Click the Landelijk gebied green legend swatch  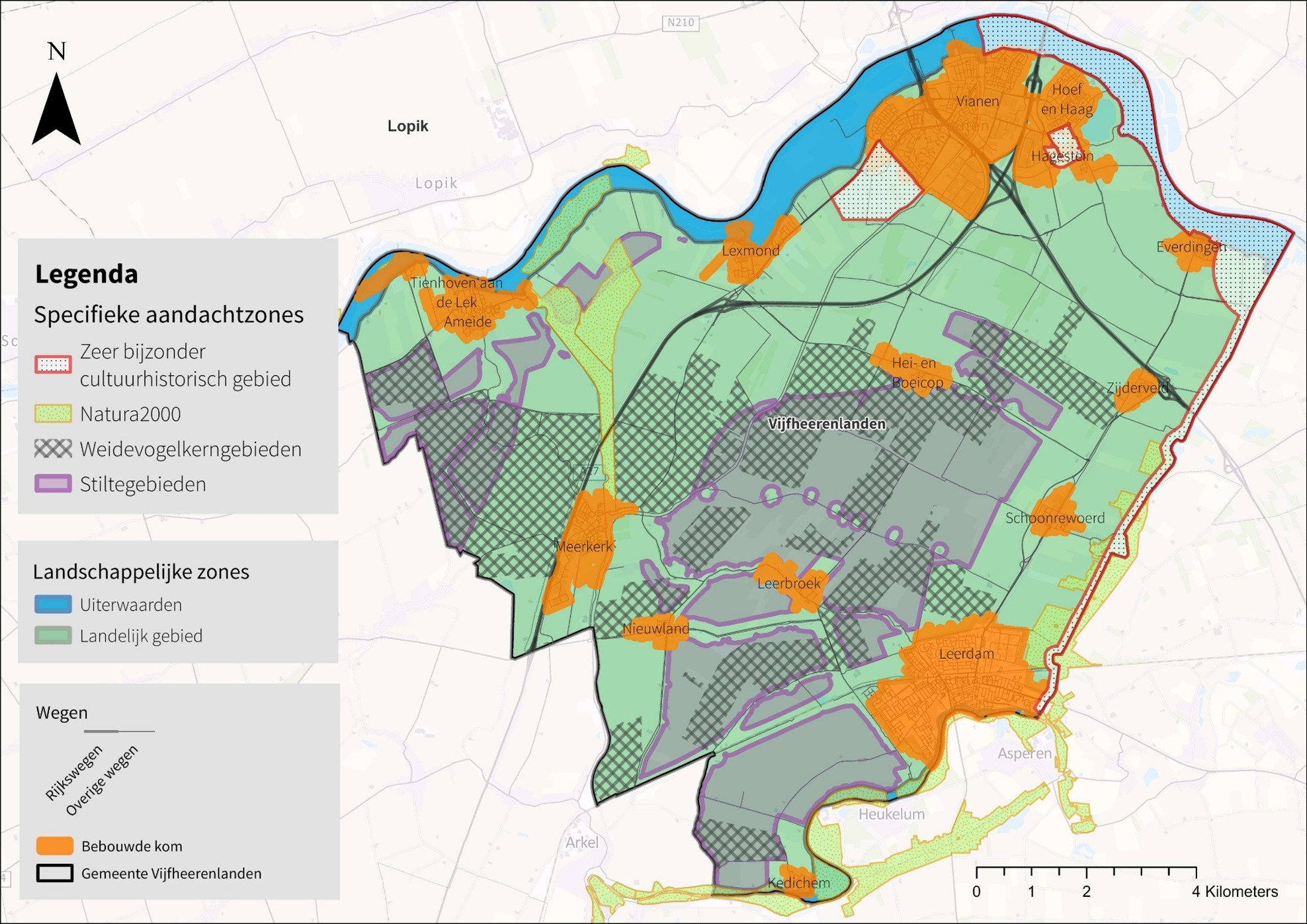[x=53, y=636]
